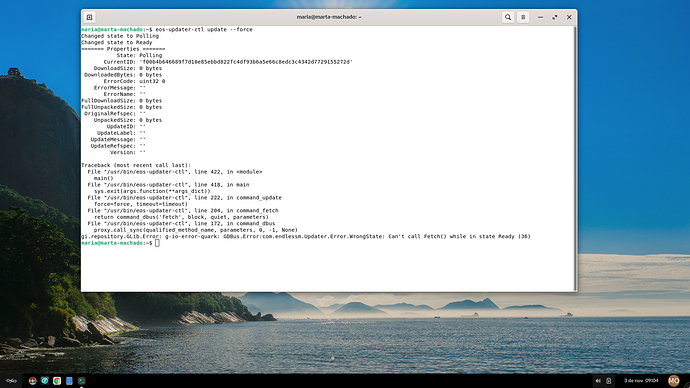
Task: Click the traceback line 'line 172, in command_dbus'
Action: (181, 223)
